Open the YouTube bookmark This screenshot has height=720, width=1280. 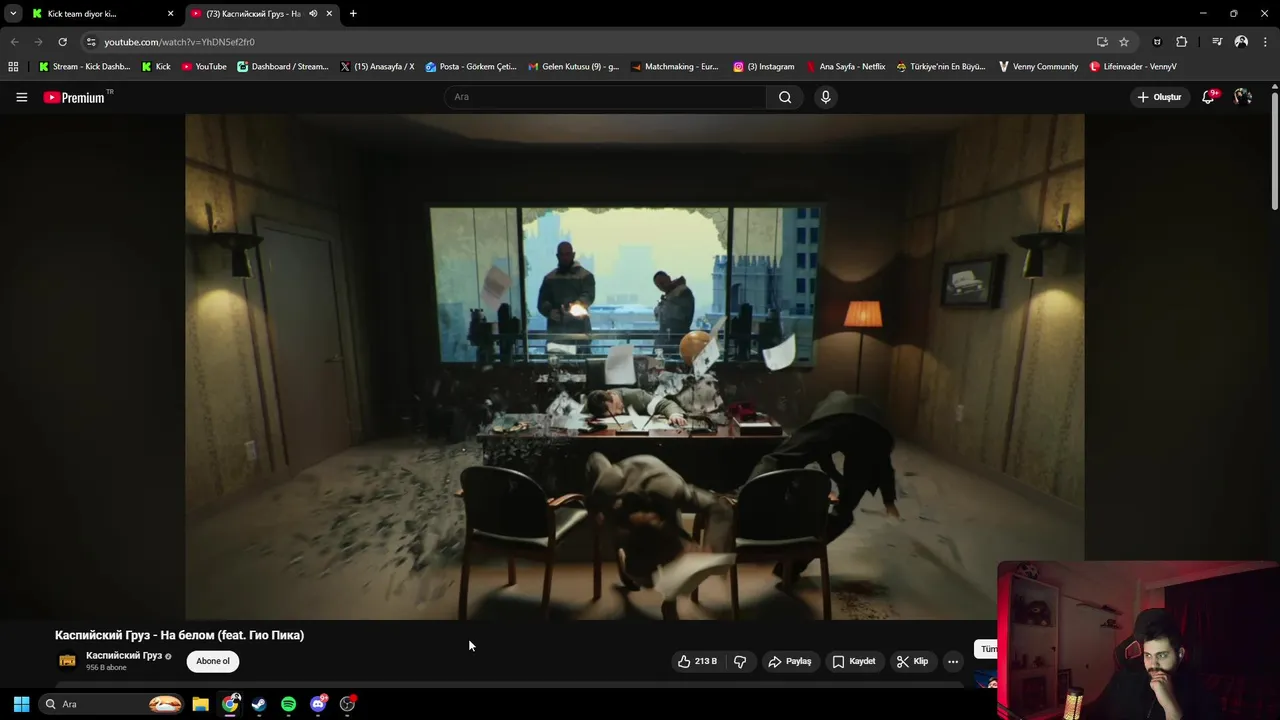[204, 67]
